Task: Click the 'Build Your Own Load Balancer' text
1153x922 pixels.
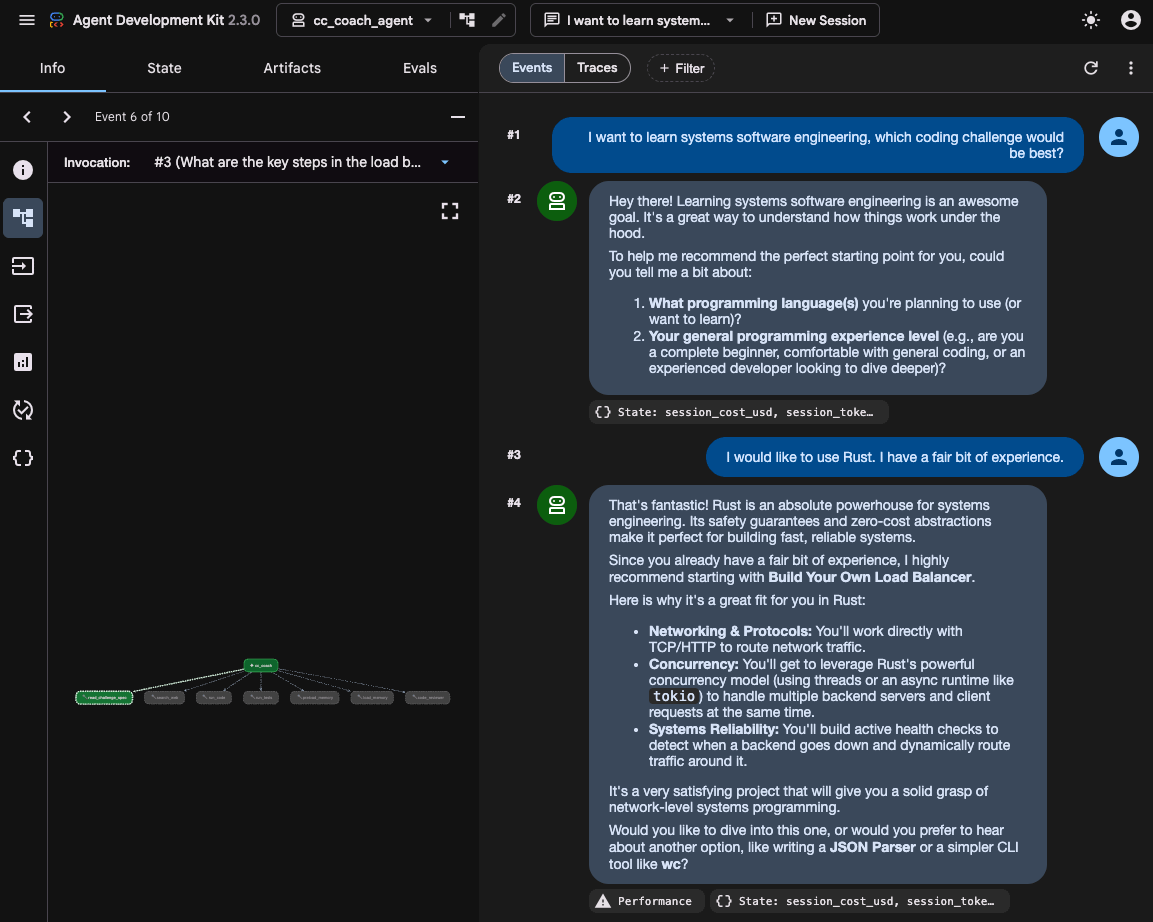Action: (870, 577)
